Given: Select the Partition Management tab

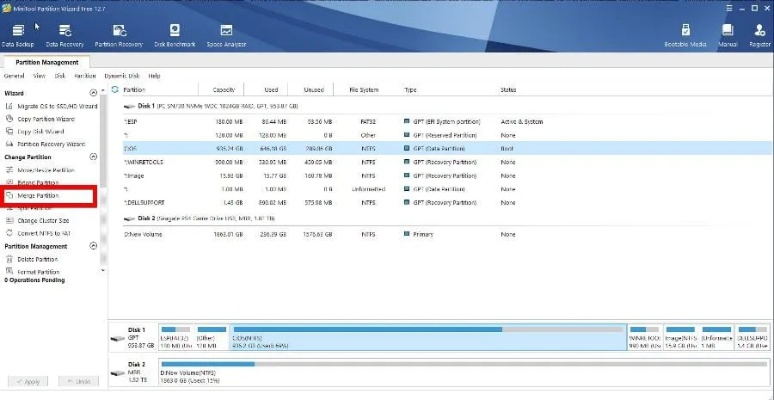Looking at the screenshot, I should pyautogui.click(x=47, y=62).
